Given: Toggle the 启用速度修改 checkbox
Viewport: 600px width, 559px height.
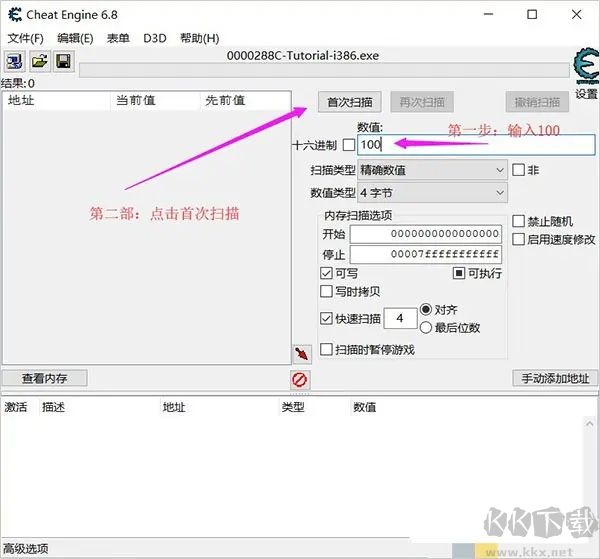Looking at the screenshot, I should tap(518, 239).
